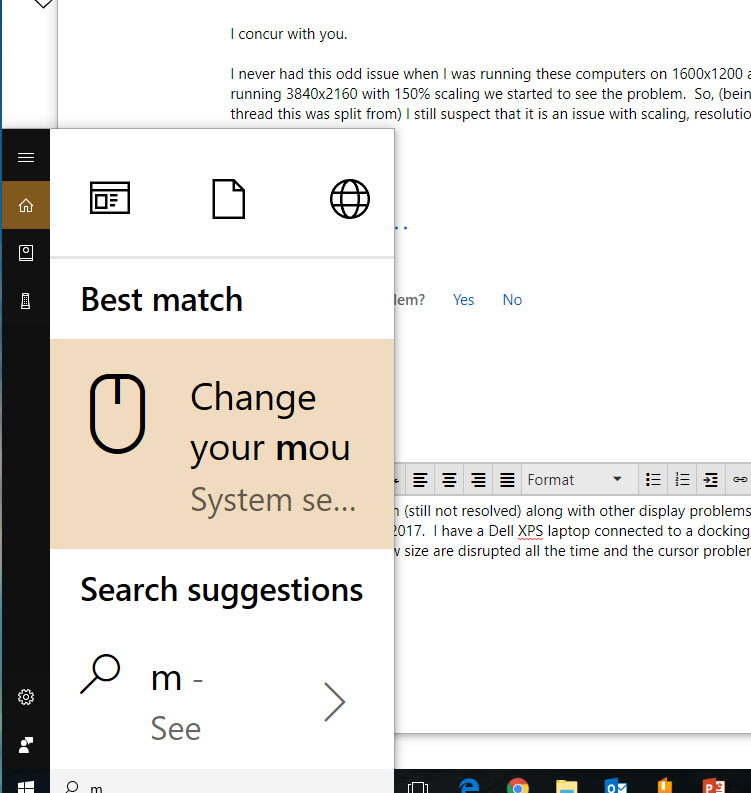Viewport: 751px width, 793px height.
Task: Expand the 'm' web search suggestion arrow
Action: (334, 702)
